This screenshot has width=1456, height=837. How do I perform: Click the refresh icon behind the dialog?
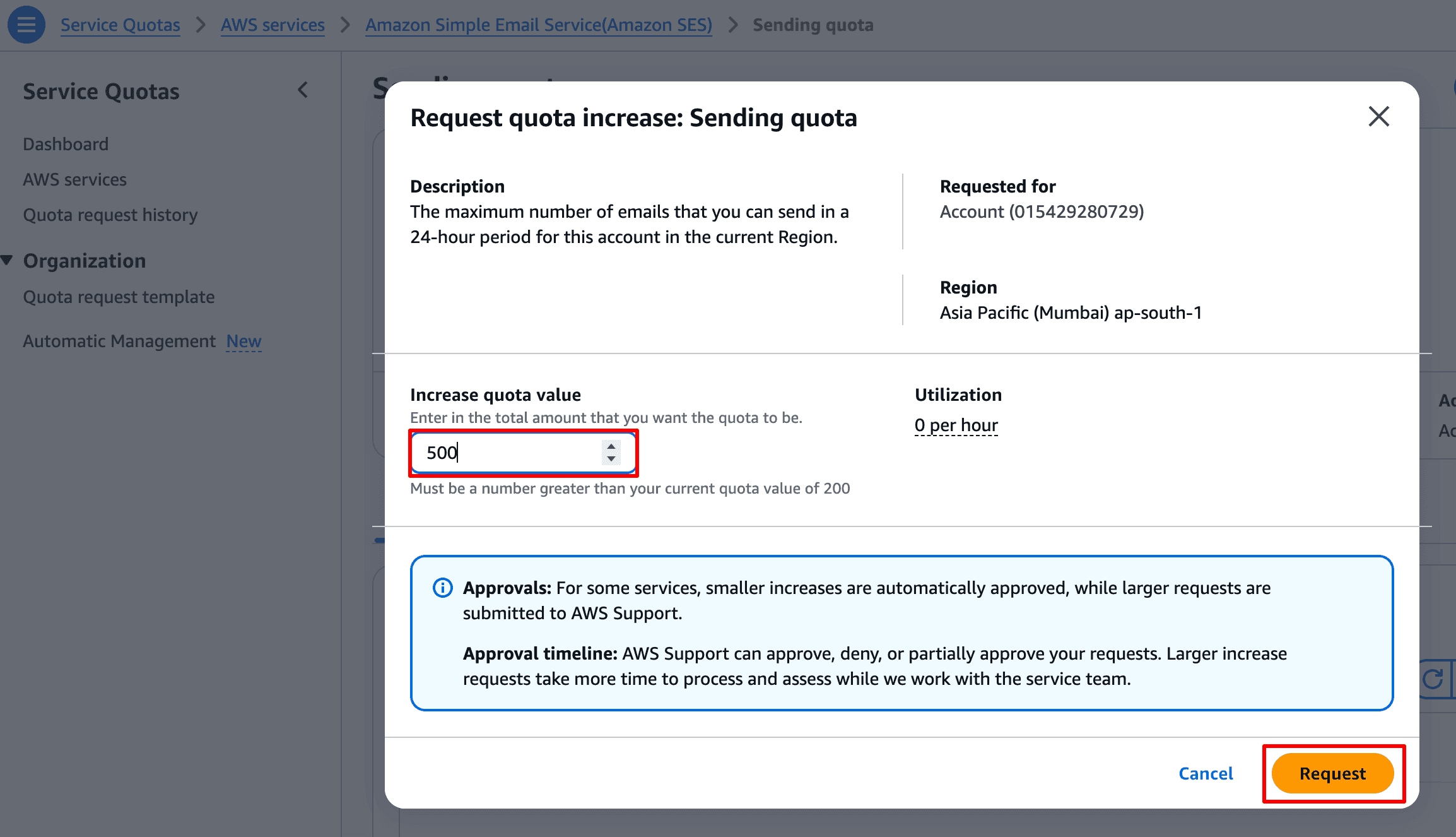(1433, 679)
